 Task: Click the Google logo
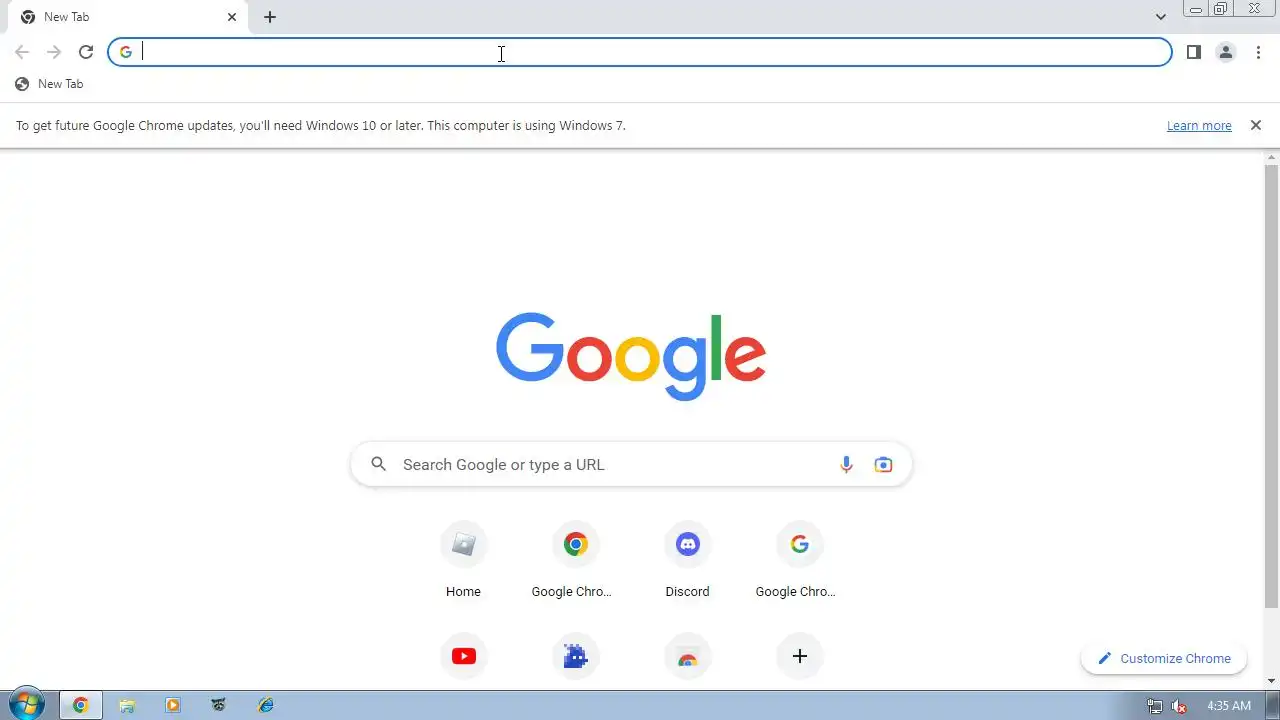pyautogui.click(x=631, y=357)
